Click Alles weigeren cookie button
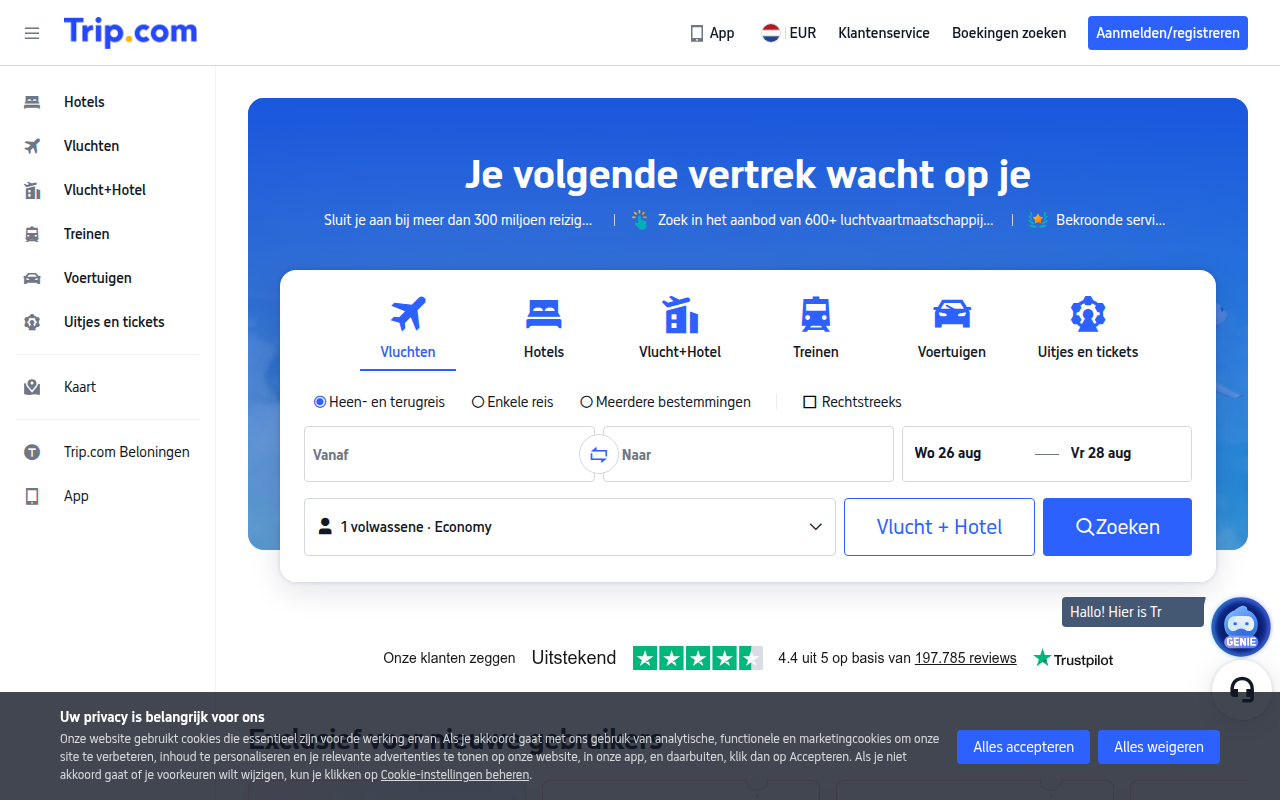Image resolution: width=1280 pixels, height=800 pixels. tap(1159, 747)
